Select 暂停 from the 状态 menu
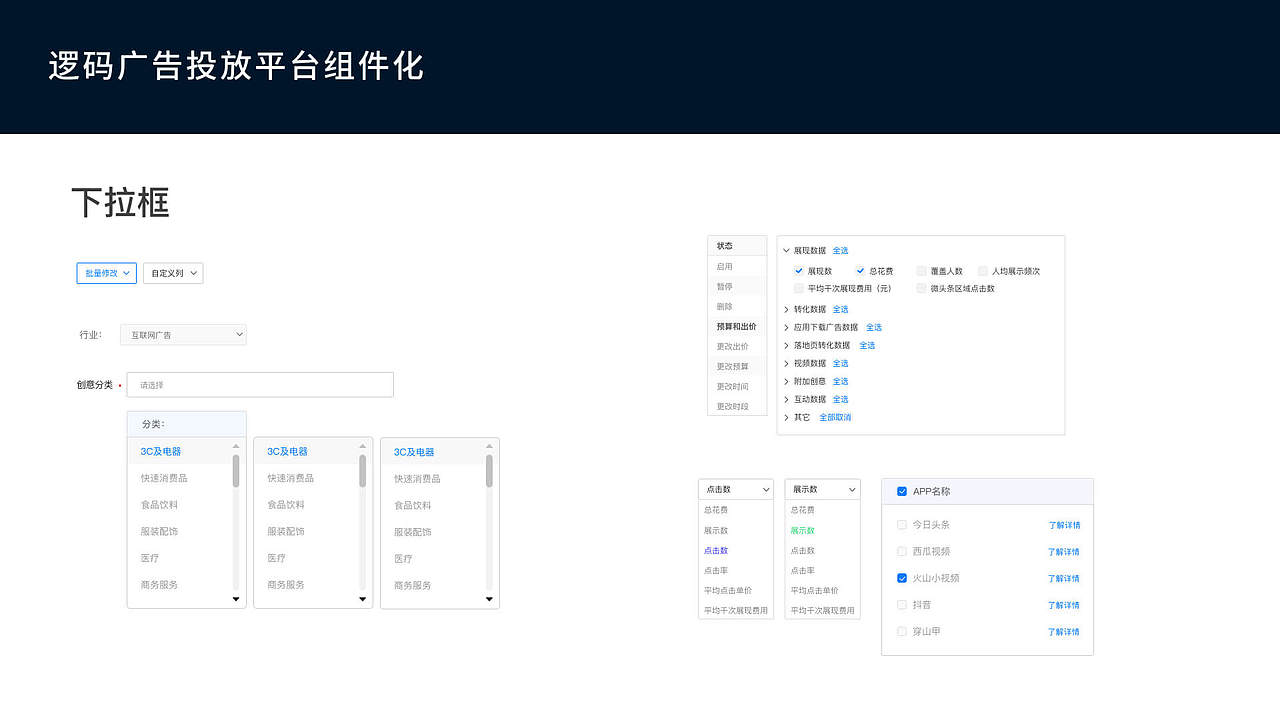 point(727,286)
